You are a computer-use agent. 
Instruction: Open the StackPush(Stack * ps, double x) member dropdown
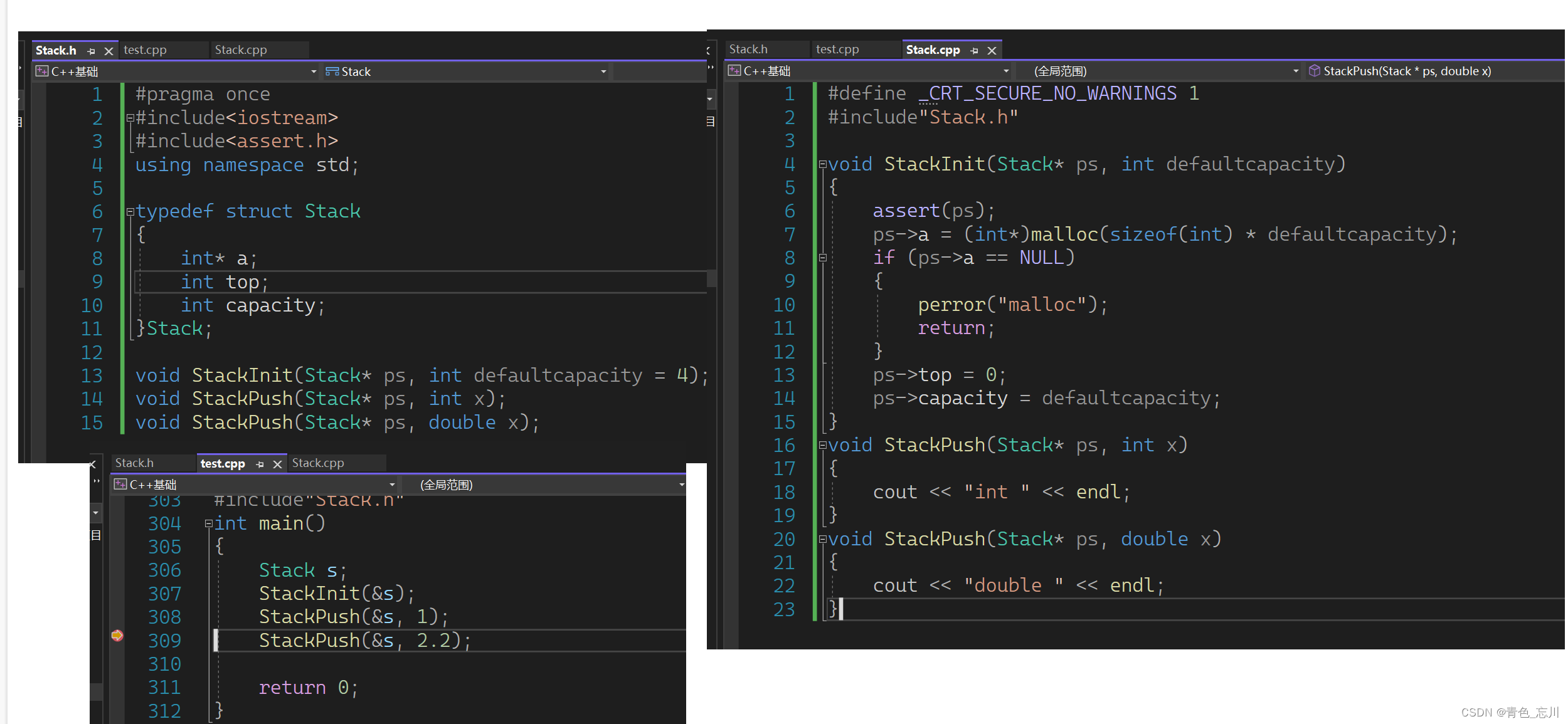click(x=1435, y=71)
